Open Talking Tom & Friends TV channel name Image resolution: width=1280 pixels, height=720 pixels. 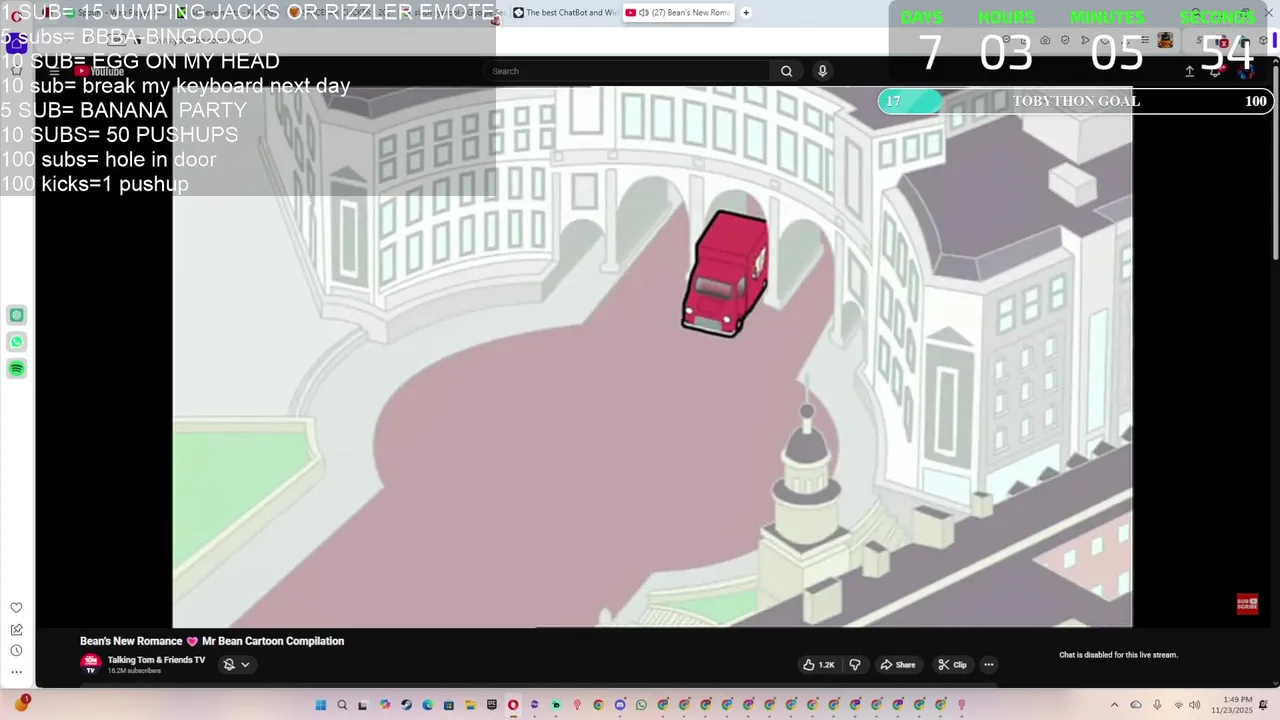coord(156,660)
